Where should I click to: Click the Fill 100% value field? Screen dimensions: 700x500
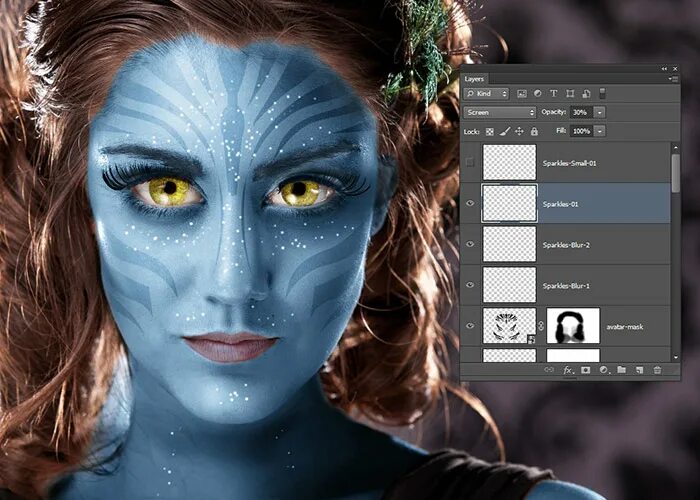coord(582,131)
